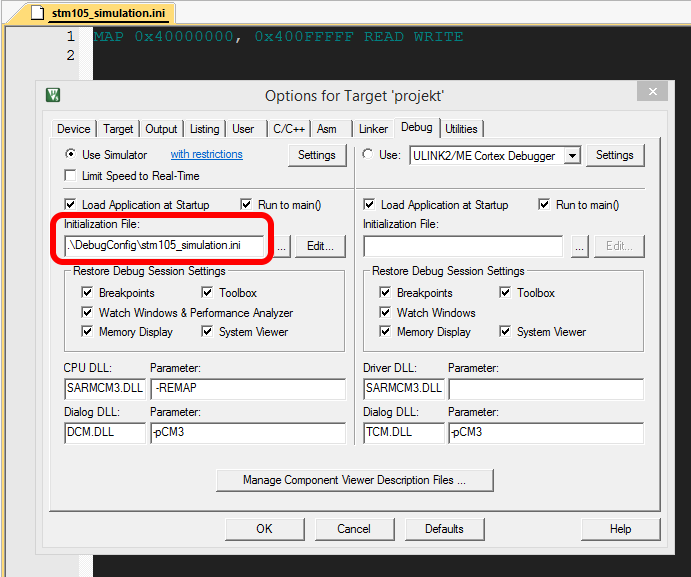Select the hardware debugger Use radio button
The width and height of the screenshot is (691, 577).
pyautogui.click(x=368, y=155)
